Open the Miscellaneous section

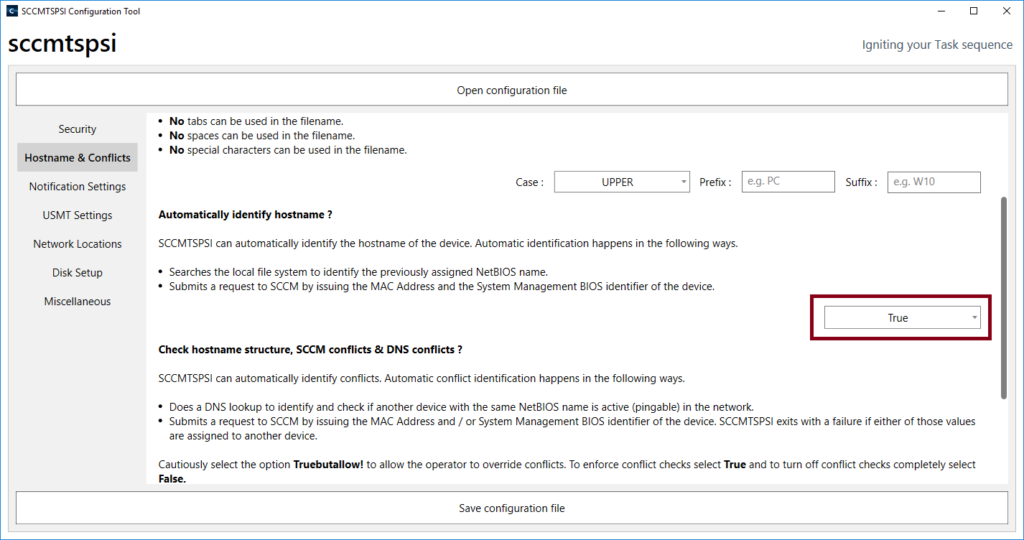tap(77, 302)
